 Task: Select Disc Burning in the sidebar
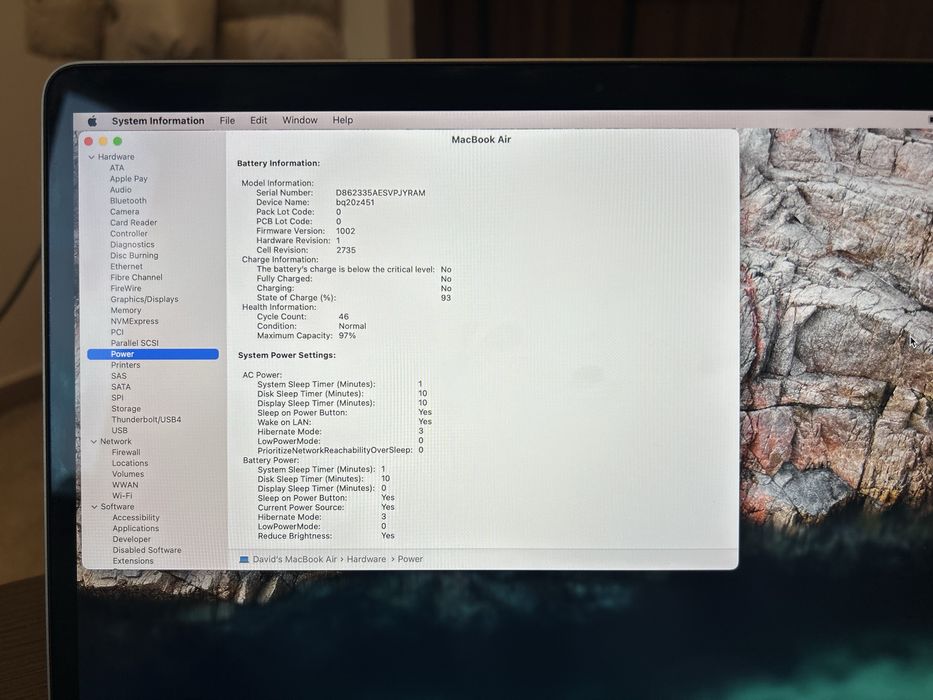coord(134,255)
